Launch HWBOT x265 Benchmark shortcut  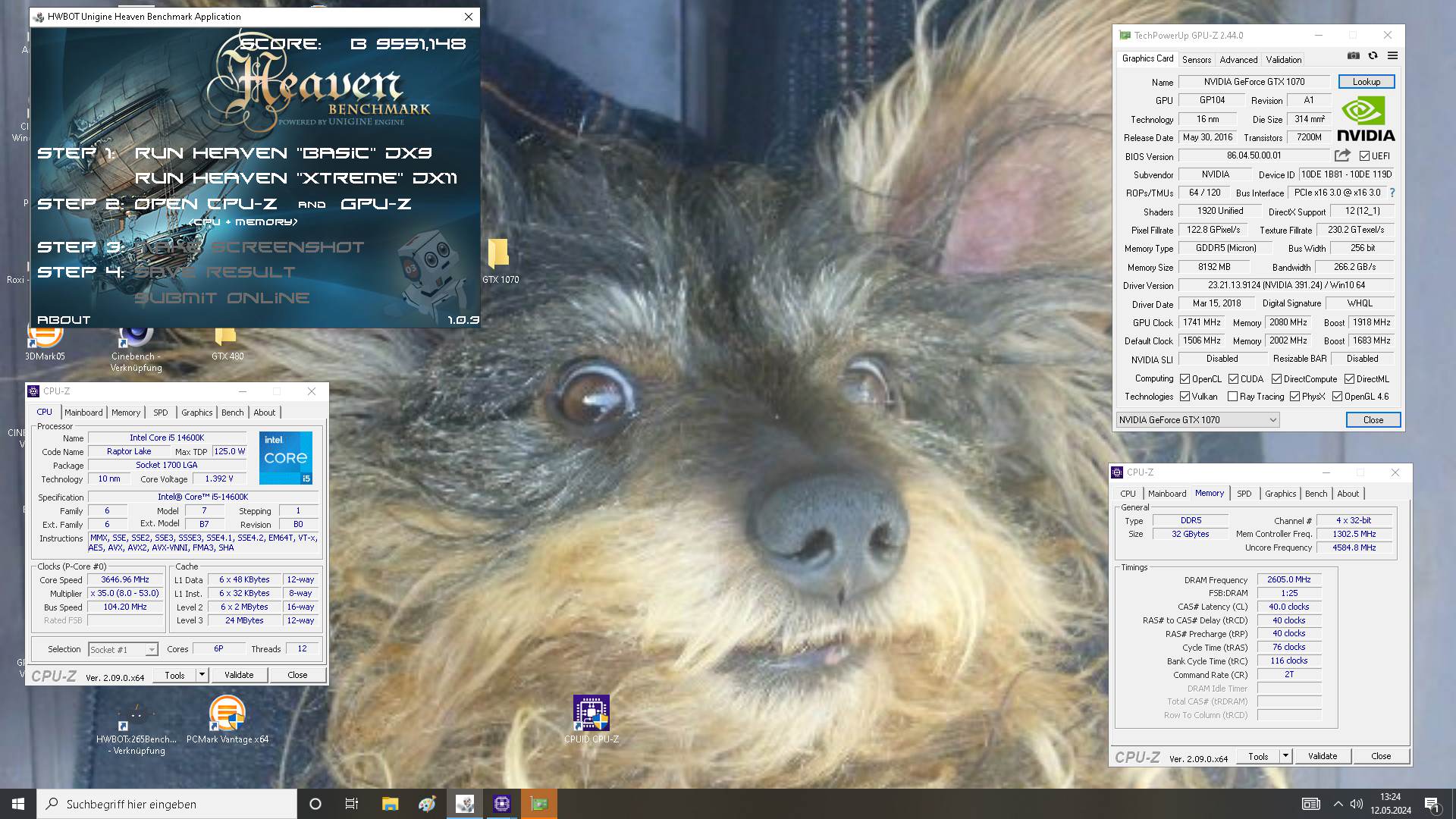136,728
